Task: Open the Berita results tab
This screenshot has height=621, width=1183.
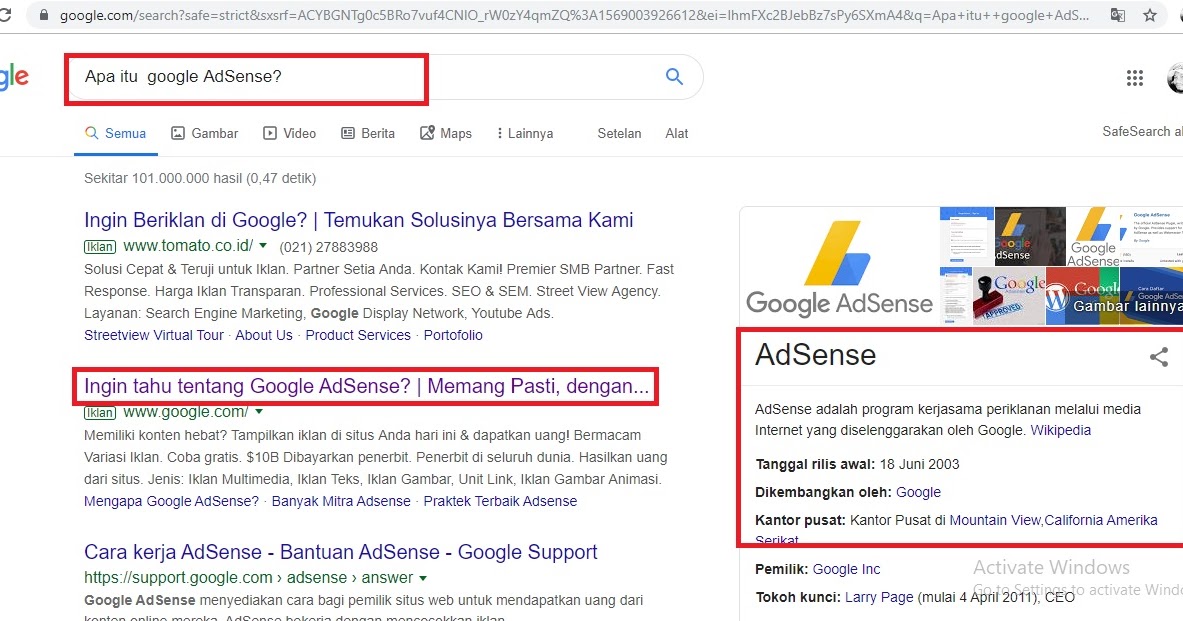Action: [x=368, y=134]
